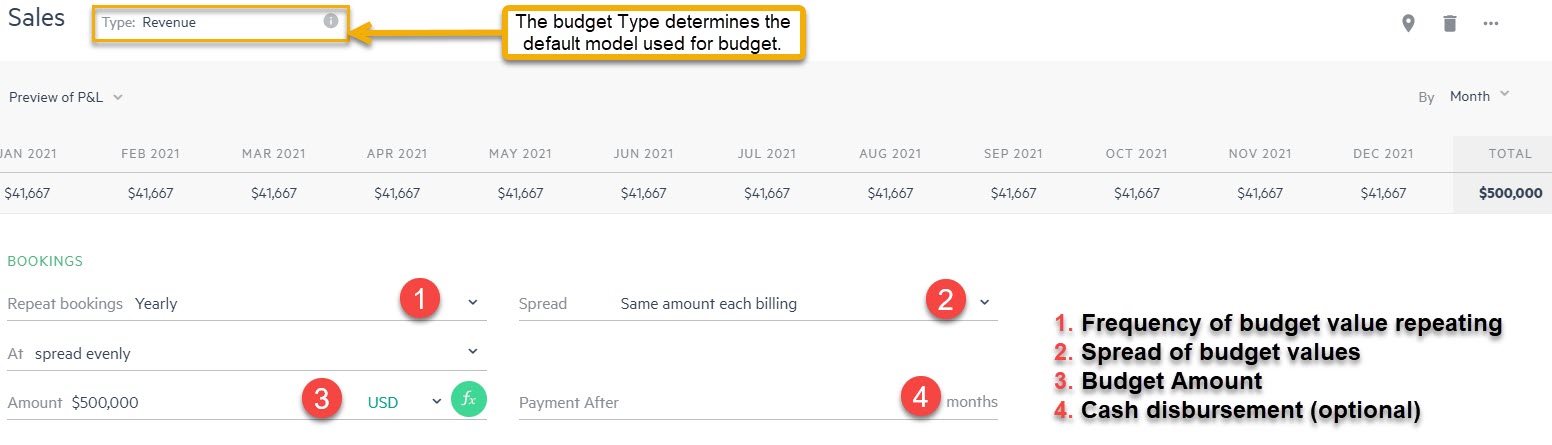Click the trash delete icon

click(x=1450, y=23)
